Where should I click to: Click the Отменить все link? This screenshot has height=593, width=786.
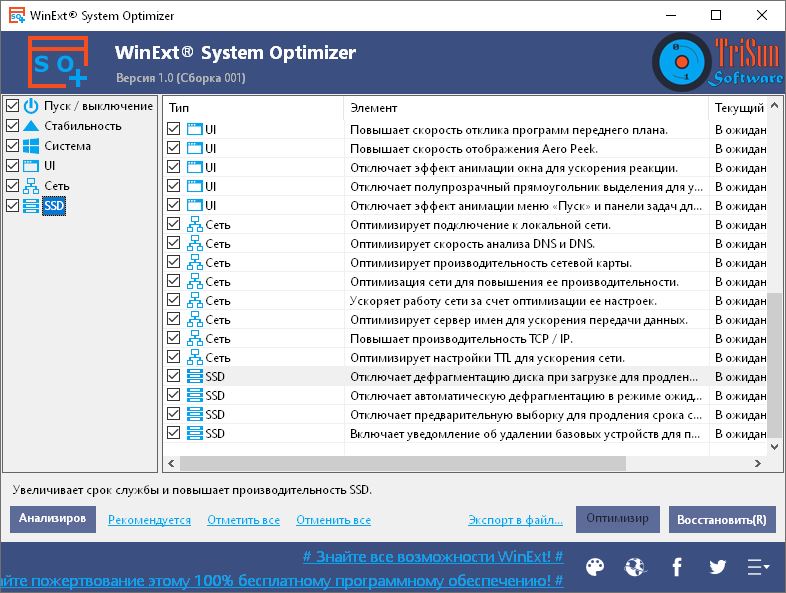tap(333, 520)
